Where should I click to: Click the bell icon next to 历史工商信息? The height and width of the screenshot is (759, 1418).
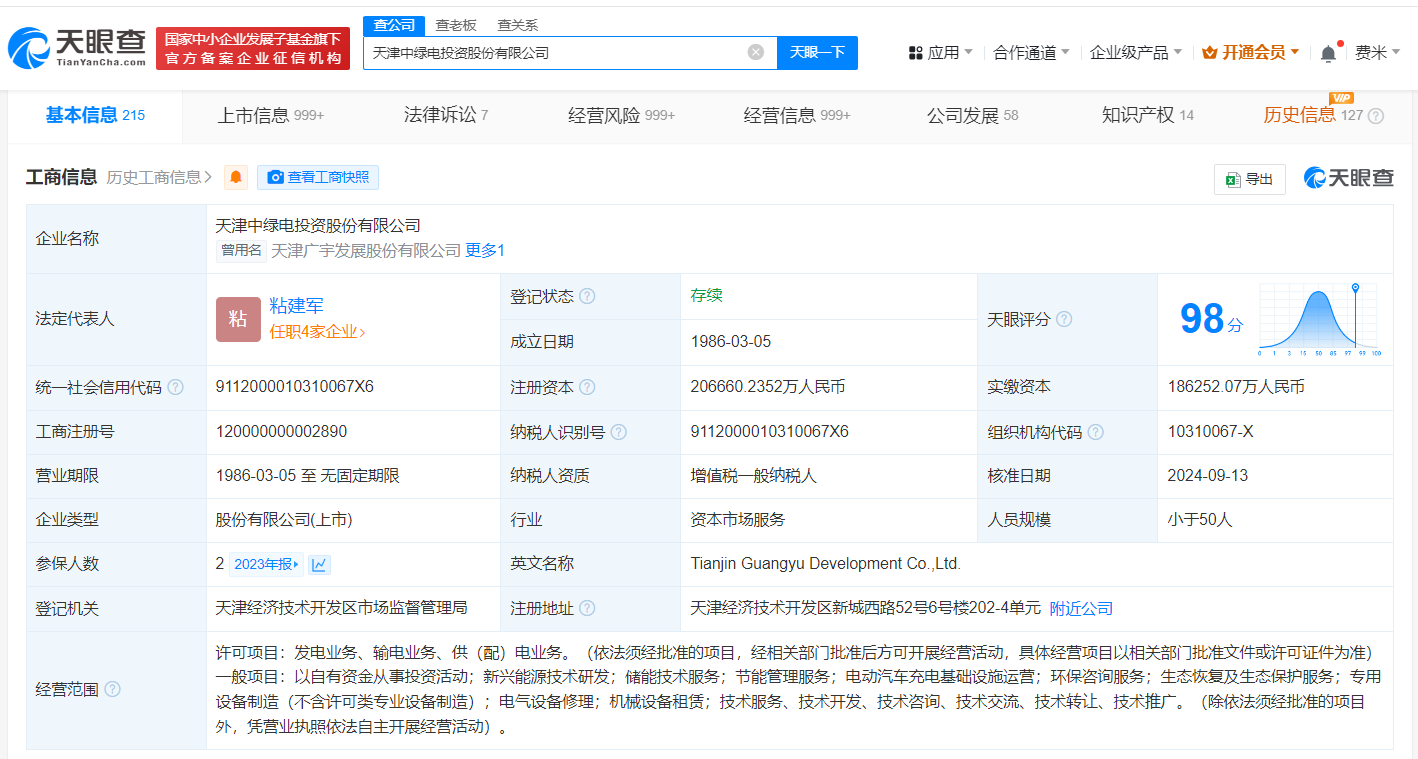point(235,177)
